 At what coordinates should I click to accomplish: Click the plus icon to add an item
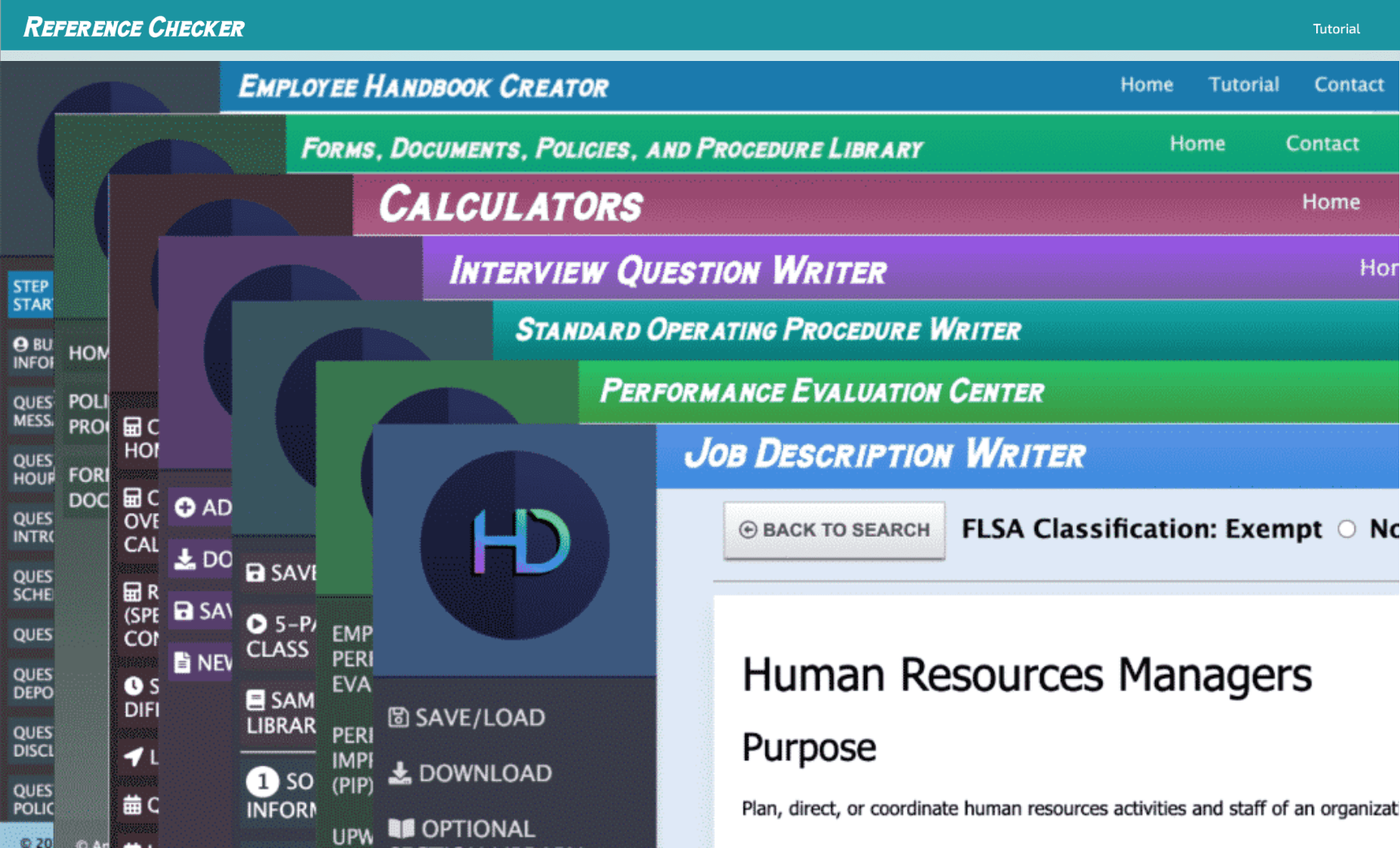pos(185,507)
